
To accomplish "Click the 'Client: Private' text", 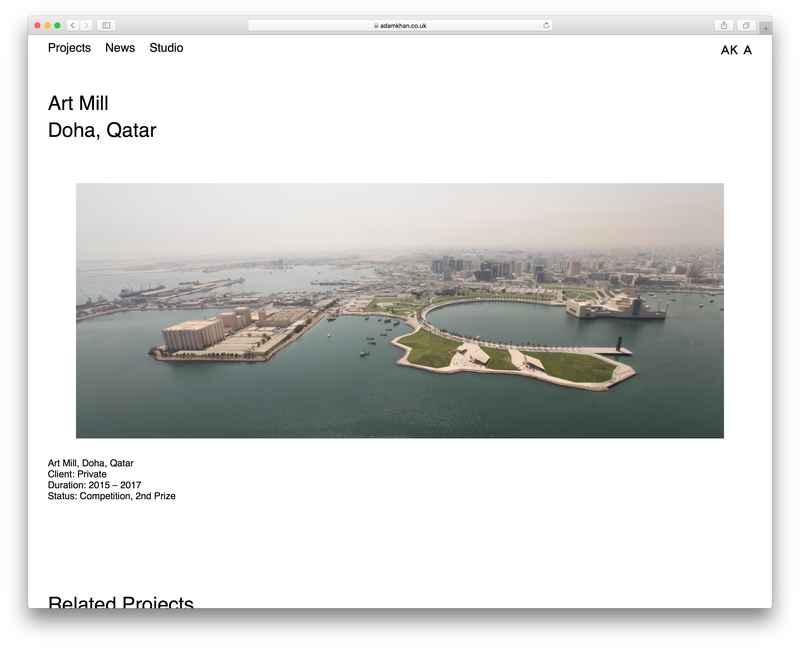I will click(77, 474).
